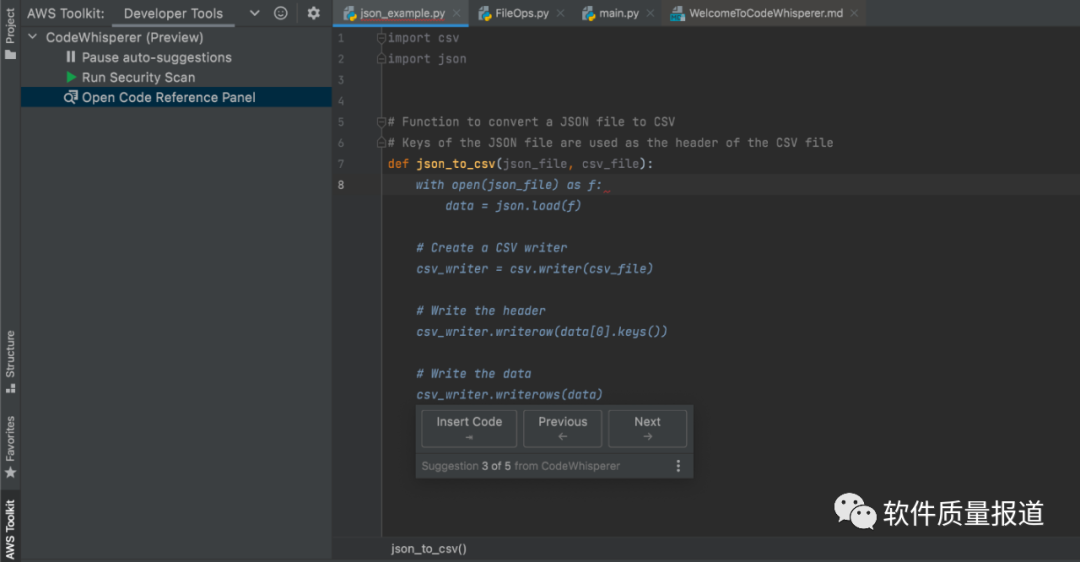Click the Python file icon on main.py tab
Image resolution: width=1080 pixels, height=562 pixels.
pos(589,13)
